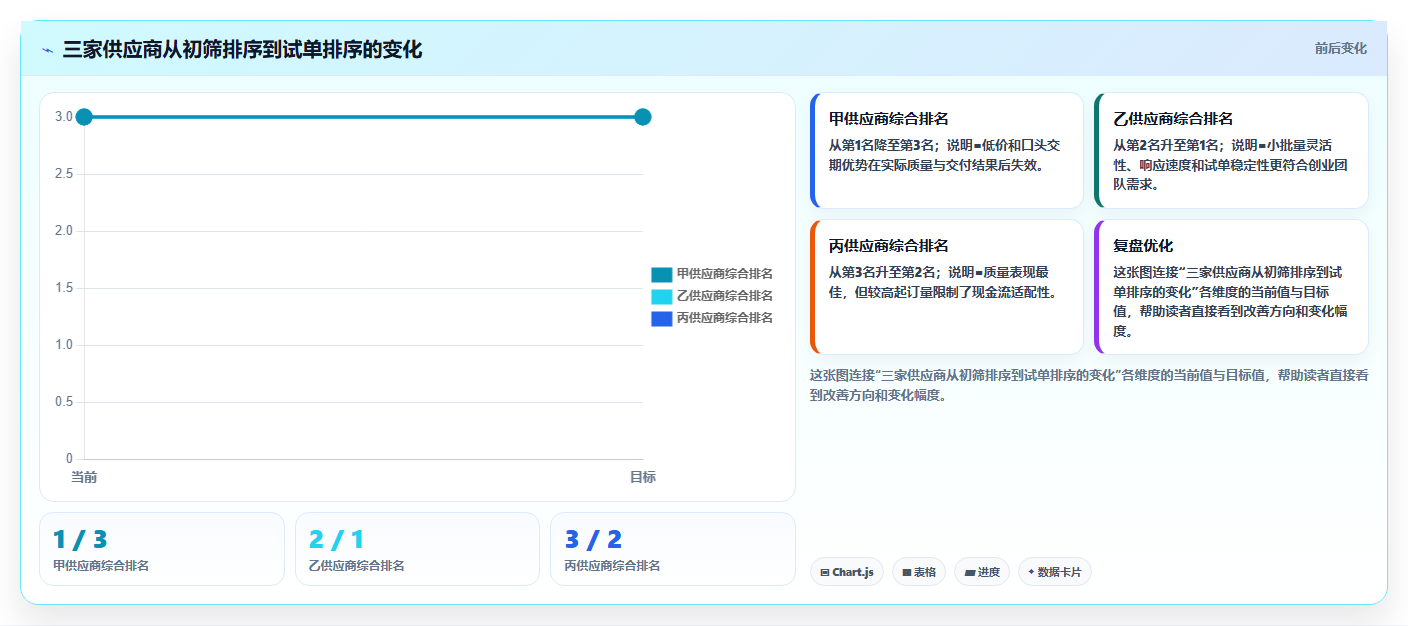
Task: Open the 丙供应商综合排名 description card
Action: 946,287
